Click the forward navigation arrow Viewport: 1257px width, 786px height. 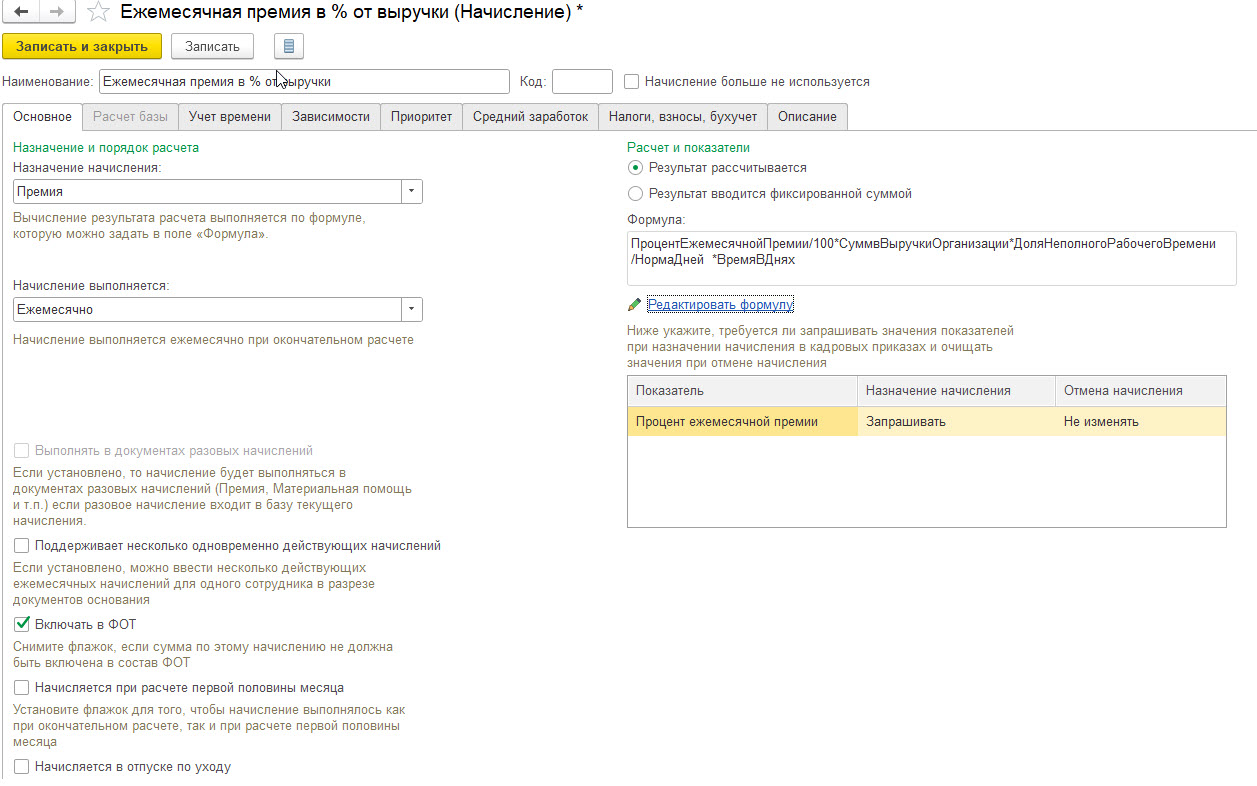(56, 12)
